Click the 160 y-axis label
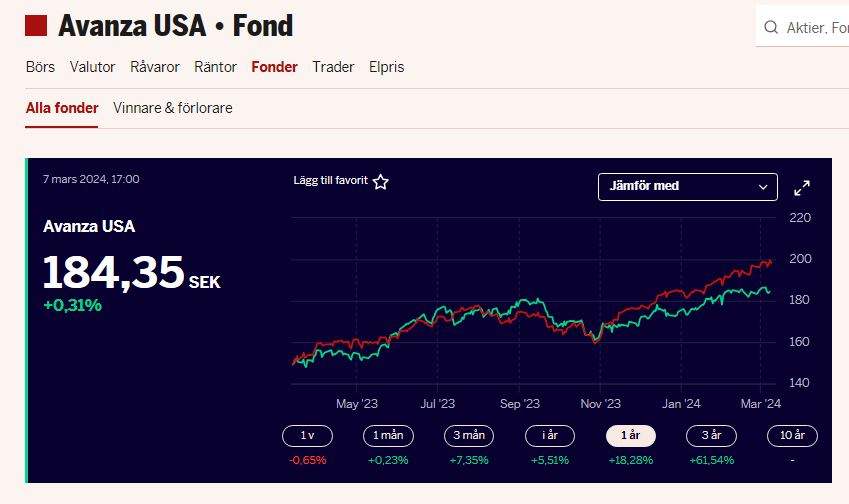 (799, 342)
